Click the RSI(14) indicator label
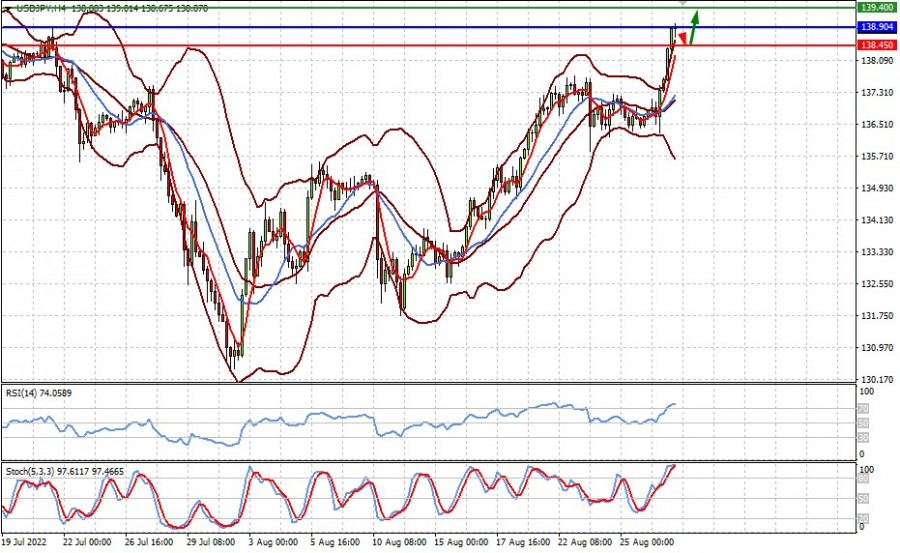 pyautogui.click(x=21, y=392)
